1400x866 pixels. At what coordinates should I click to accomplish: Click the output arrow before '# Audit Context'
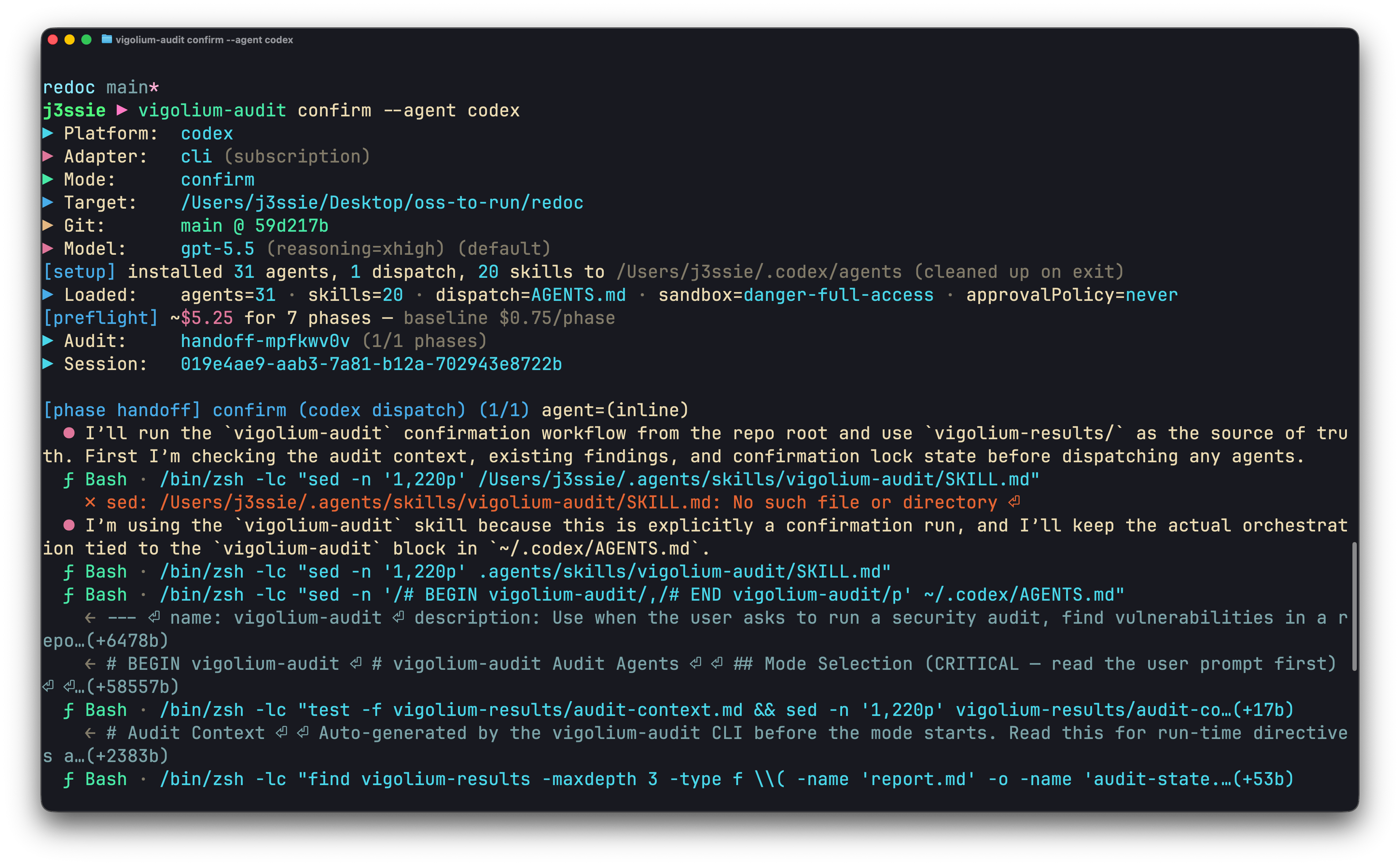[90, 732]
